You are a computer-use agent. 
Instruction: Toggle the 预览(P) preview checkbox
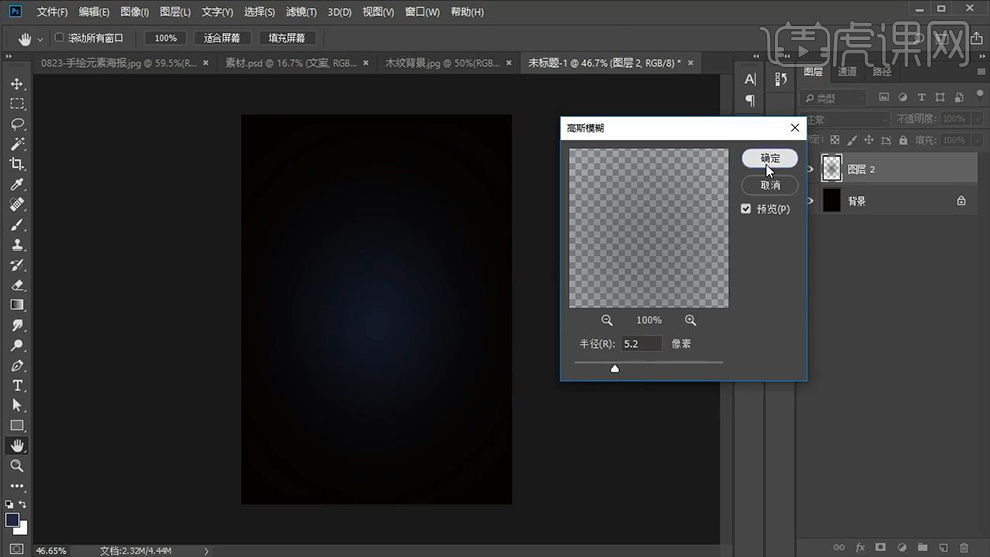[x=746, y=209]
